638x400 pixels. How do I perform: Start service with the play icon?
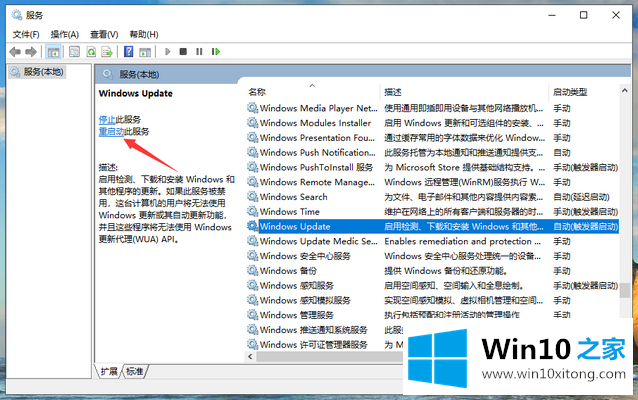[x=167, y=52]
